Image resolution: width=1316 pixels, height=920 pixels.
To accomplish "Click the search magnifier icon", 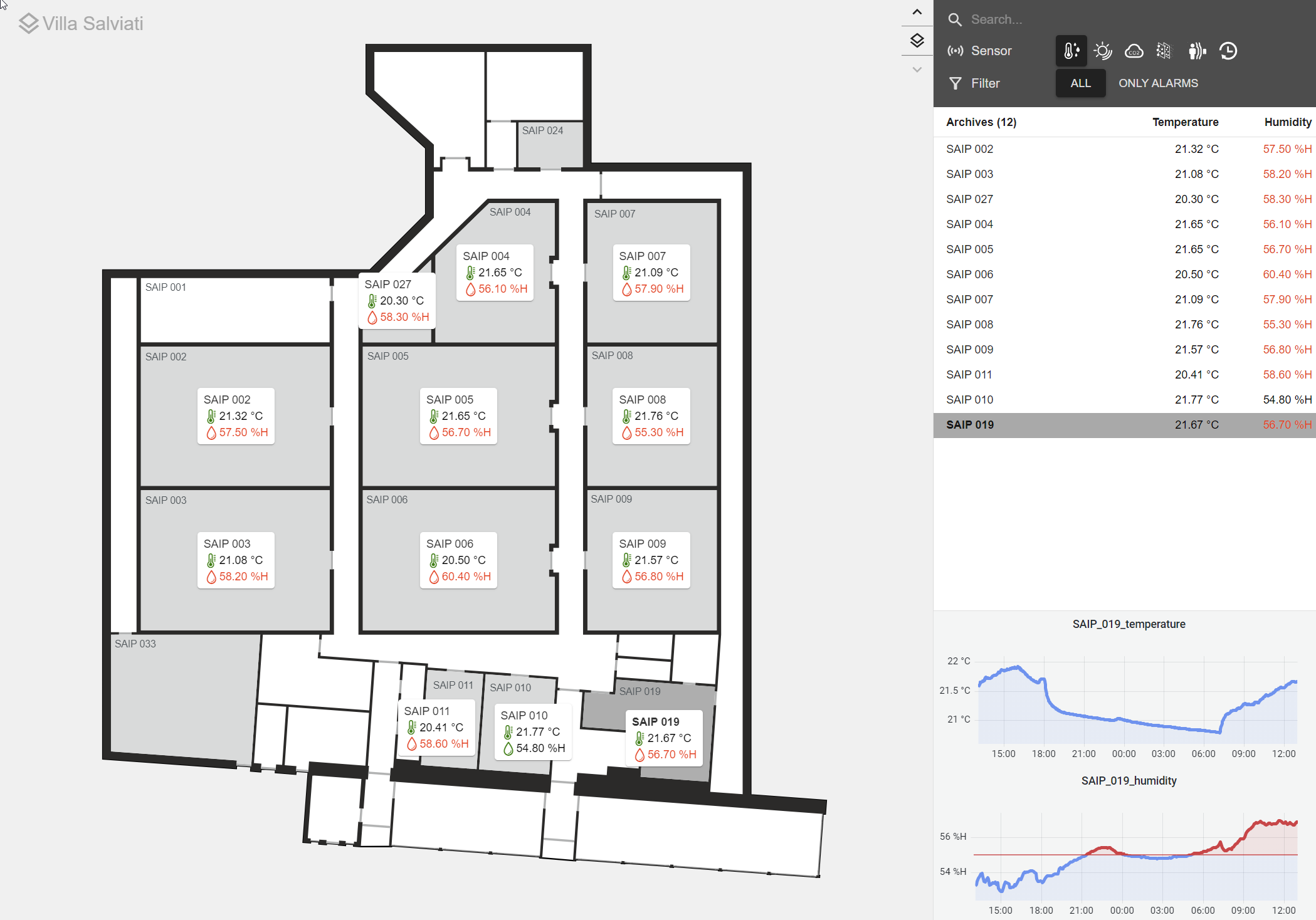I will tap(954, 19).
